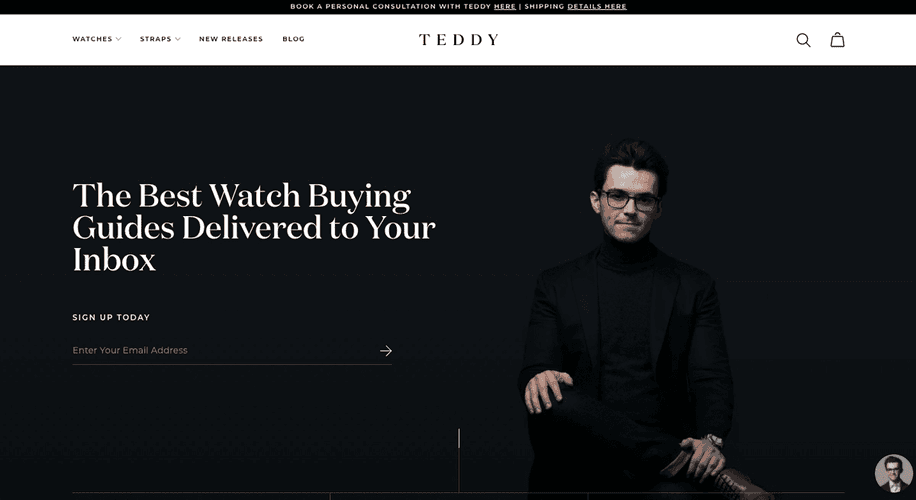Open the search magnifier icon
Screen dimensions: 916x500
tap(803, 40)
